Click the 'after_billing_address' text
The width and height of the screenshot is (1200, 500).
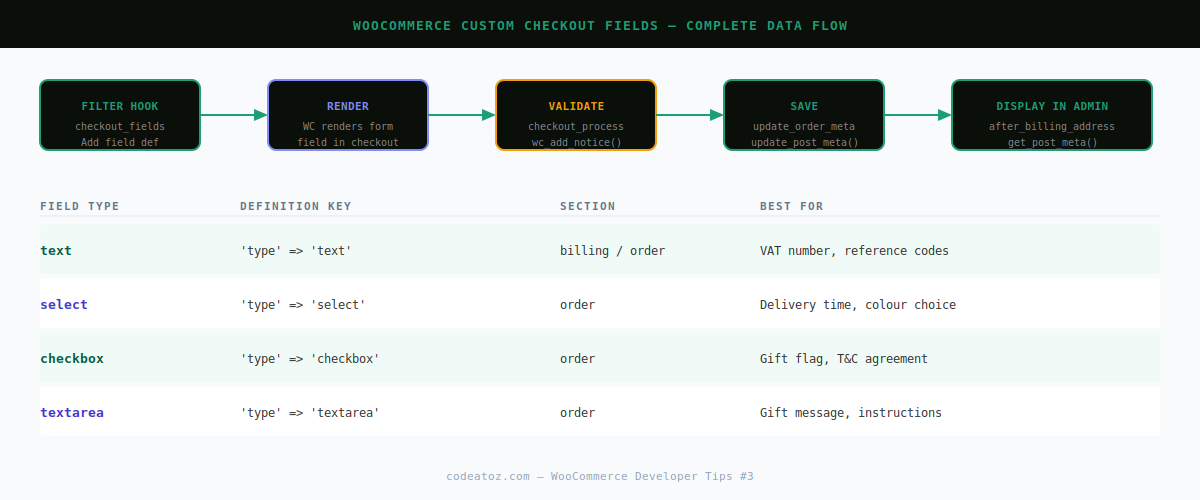[1052, 126]
